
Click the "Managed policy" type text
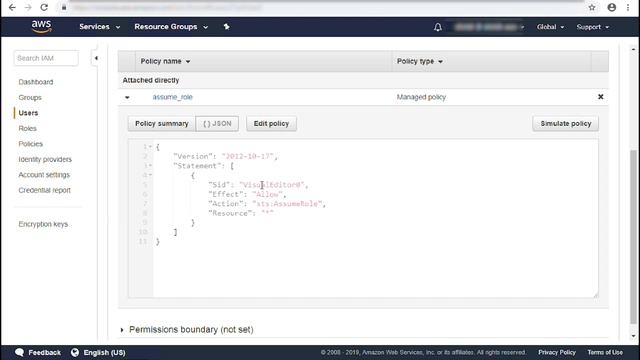coord(421,97)
